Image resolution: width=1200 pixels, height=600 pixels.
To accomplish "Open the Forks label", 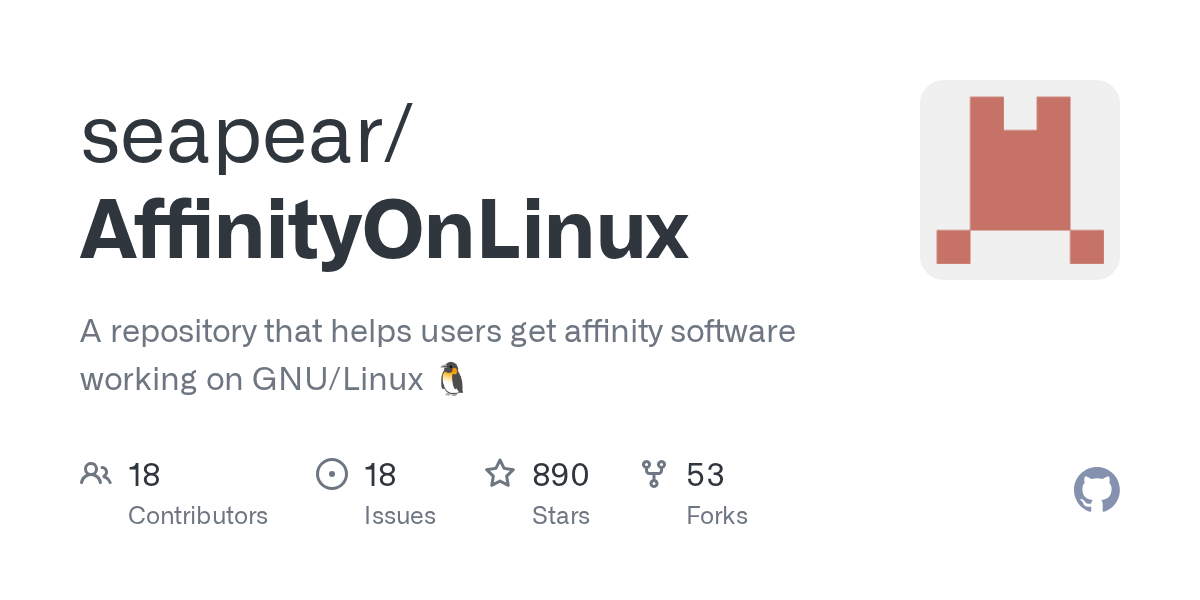I will coord(717,516).
